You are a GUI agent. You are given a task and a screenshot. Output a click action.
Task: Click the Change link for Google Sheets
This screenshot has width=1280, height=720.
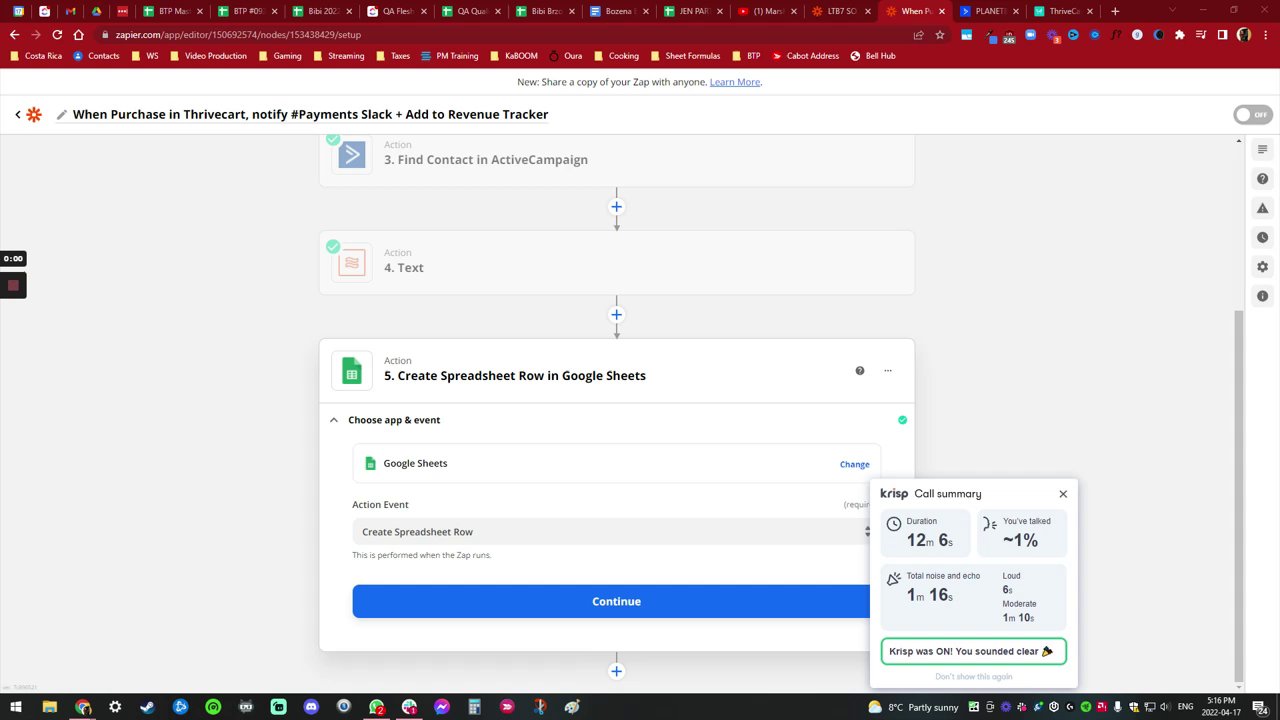click(x=854, y=464)
